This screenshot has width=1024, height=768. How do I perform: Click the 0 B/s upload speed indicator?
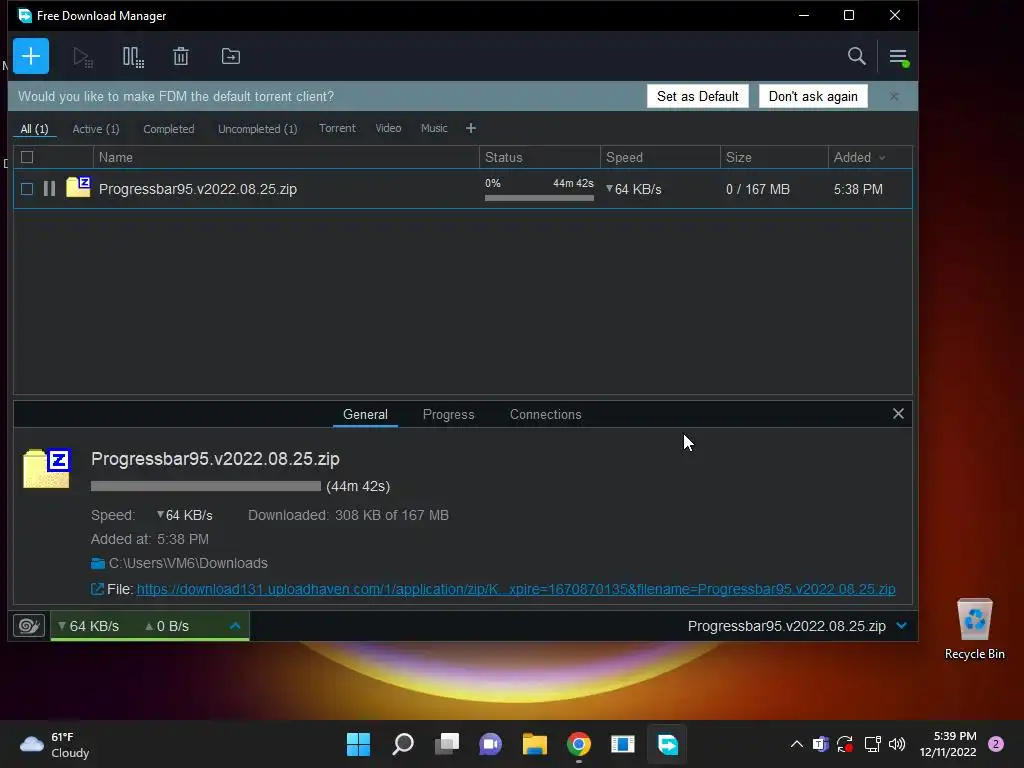point(167,626)
